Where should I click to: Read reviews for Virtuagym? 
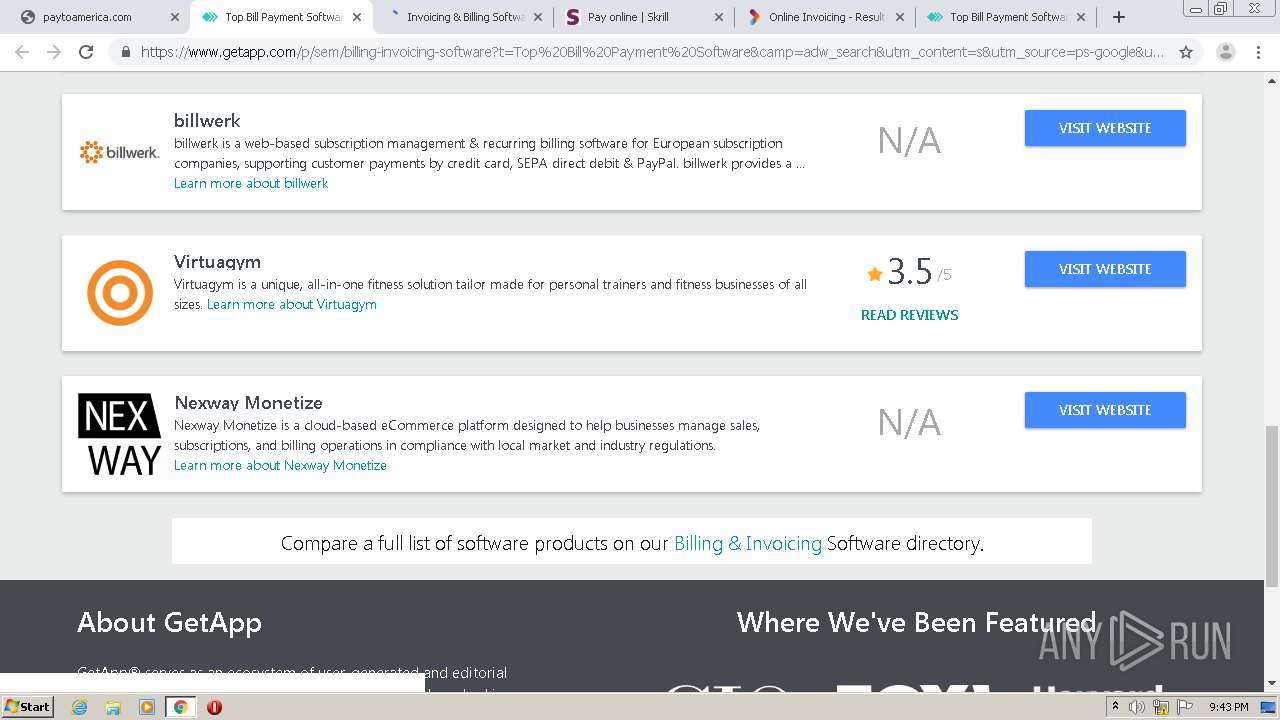[909, 315]
